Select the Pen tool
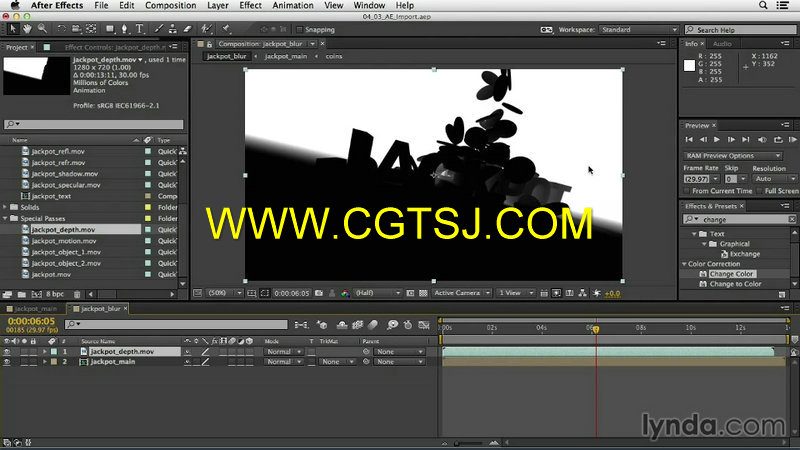This screenshot has height=450, width=800. click(124, 29)
